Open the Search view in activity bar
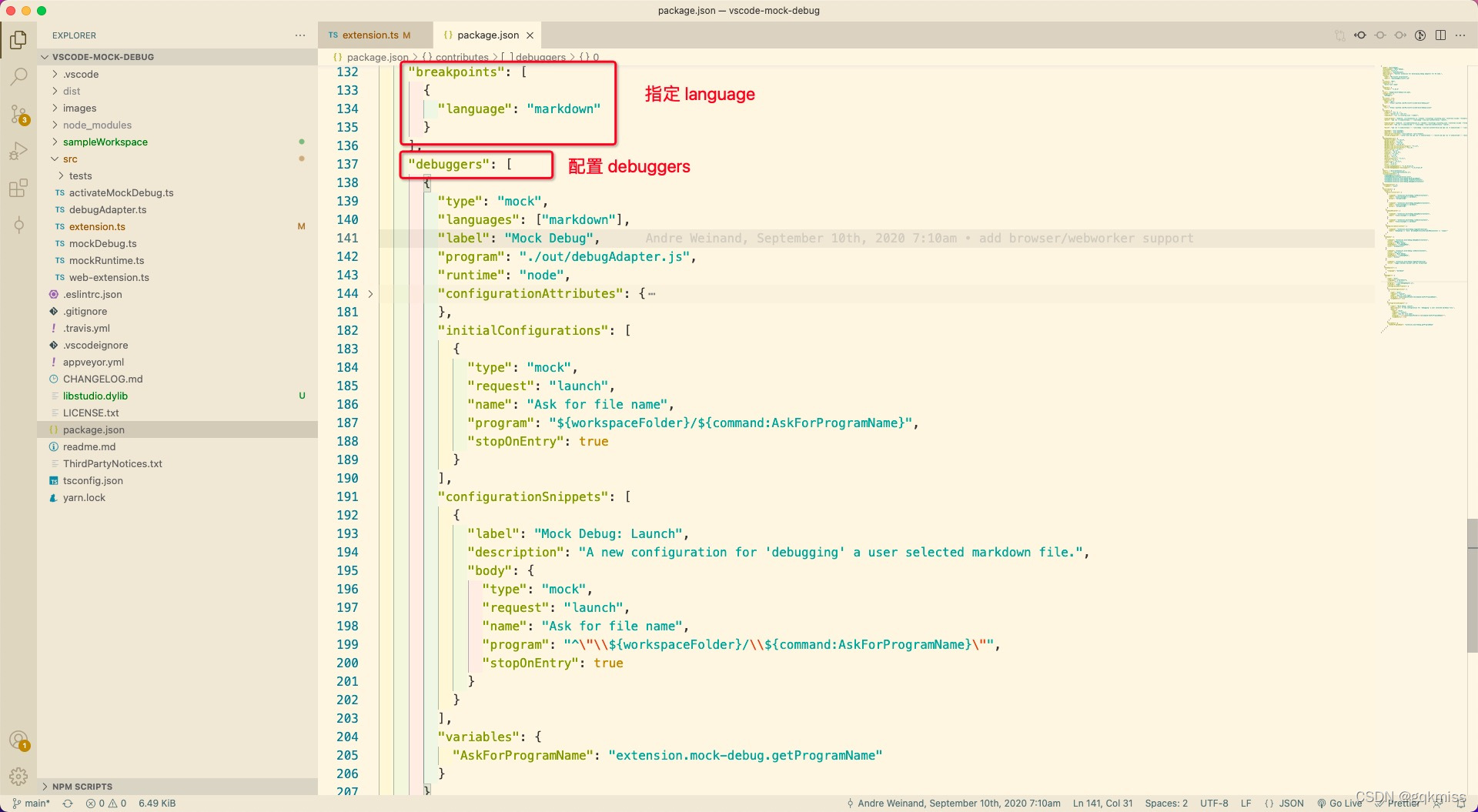 (x=18, y=76)
